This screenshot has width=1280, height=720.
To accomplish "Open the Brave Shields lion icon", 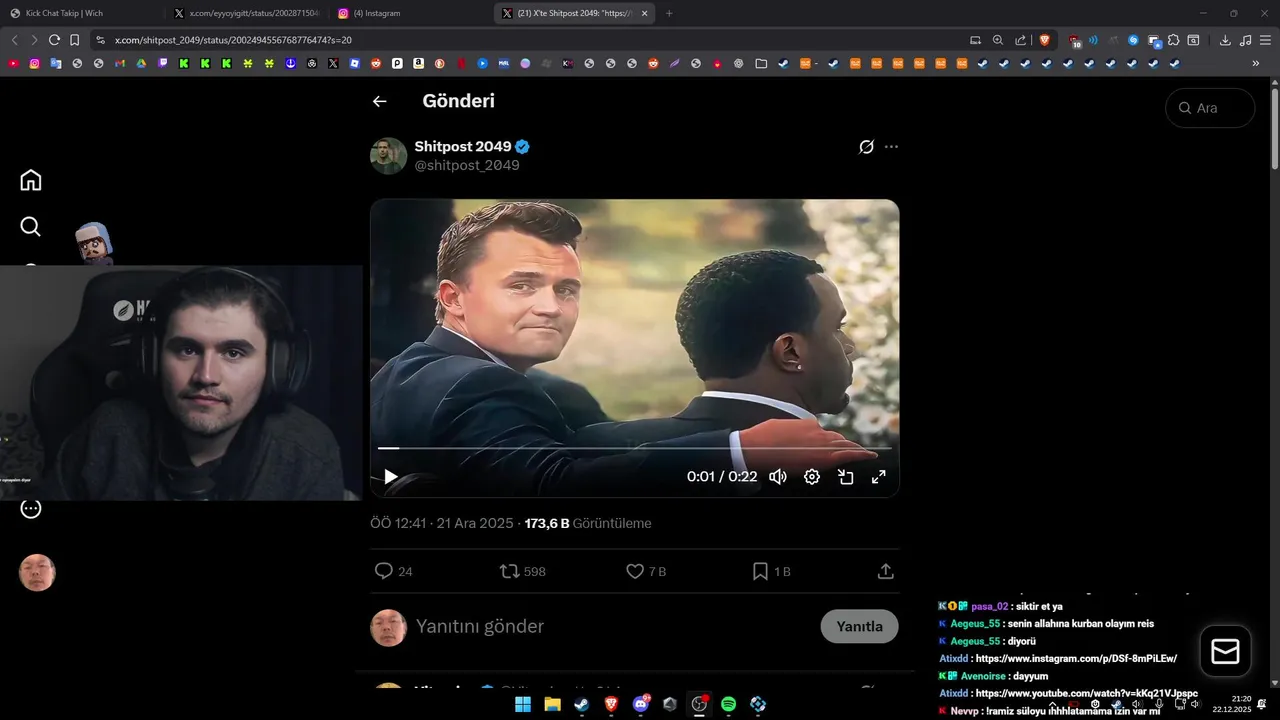I will coord(1045,40).
